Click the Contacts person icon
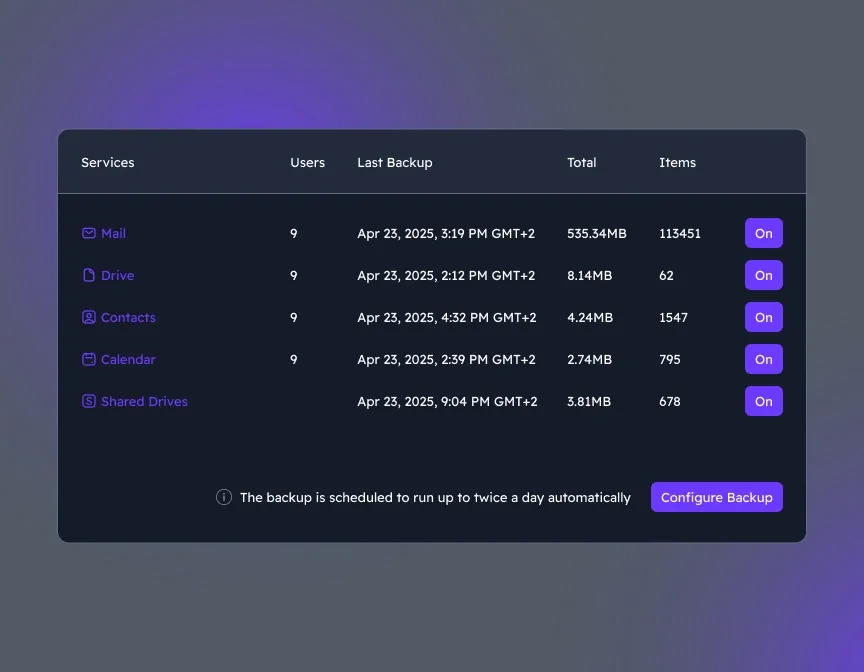The height and width of the screenshot is (672, 864). (89, 317)
